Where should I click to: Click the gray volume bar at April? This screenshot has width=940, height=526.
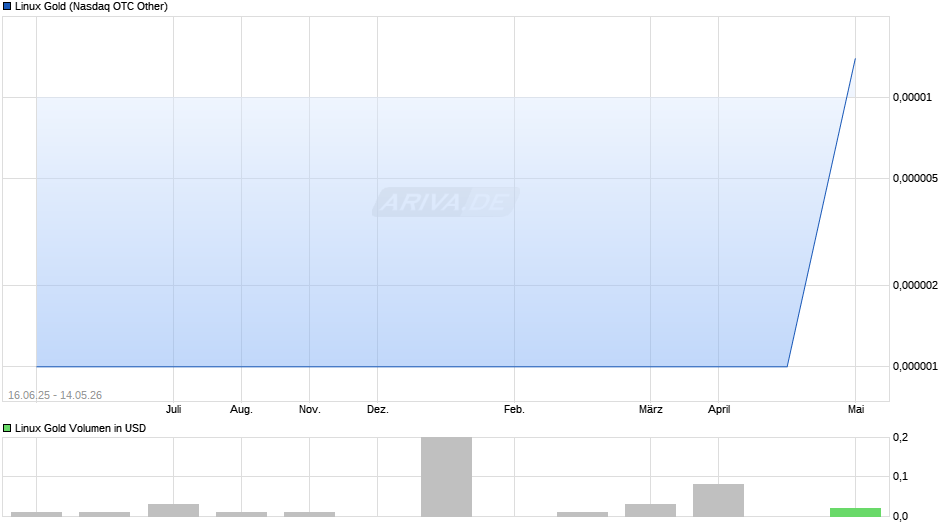coord(719,500)
